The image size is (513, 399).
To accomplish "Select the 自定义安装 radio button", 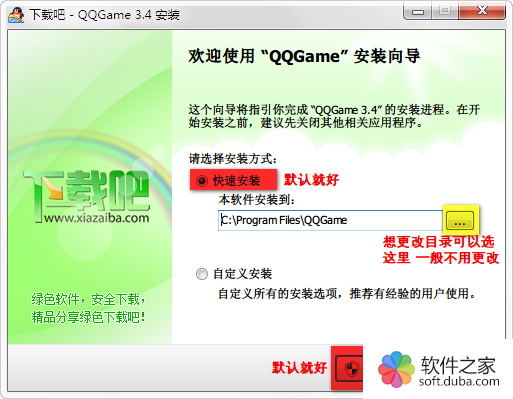I will [202, 274].
